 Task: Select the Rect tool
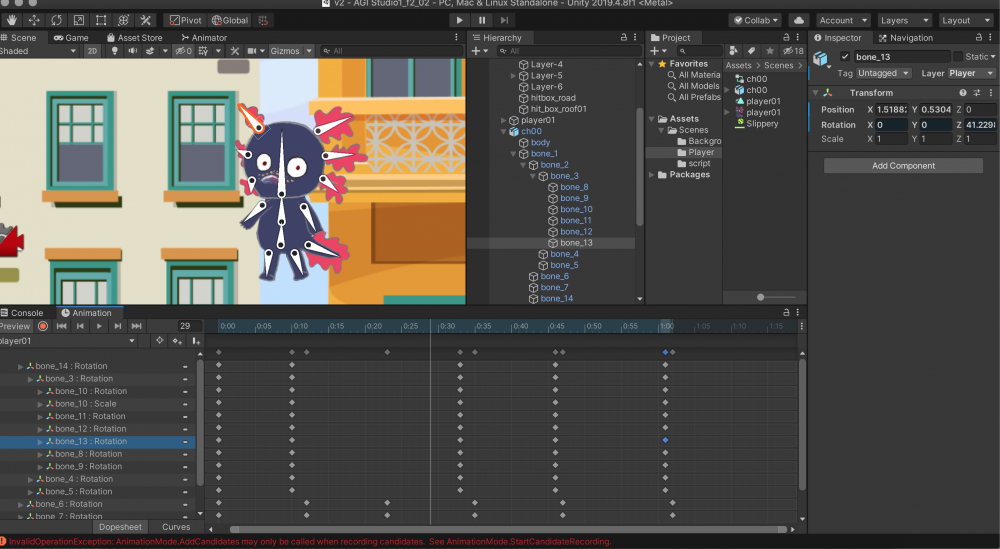(x=101, y=20)
